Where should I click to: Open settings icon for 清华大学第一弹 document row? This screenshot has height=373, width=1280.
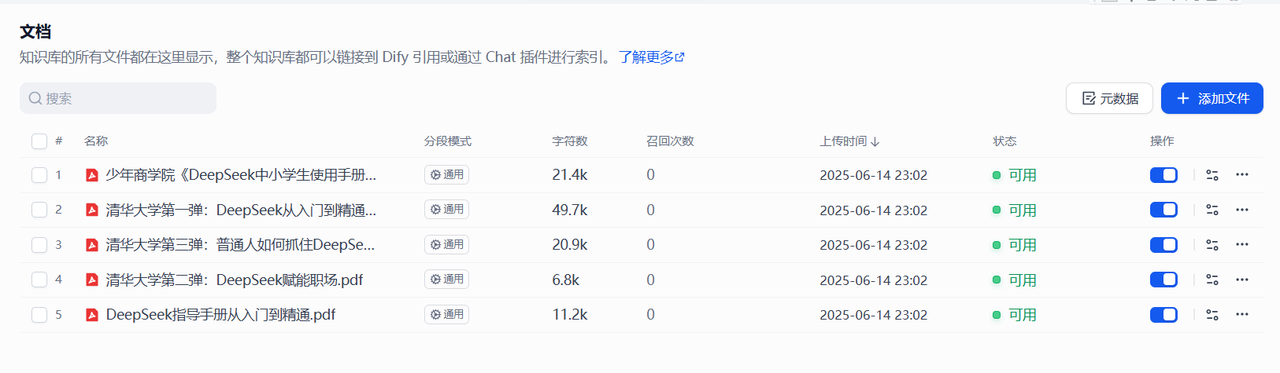coord(1212,210)
